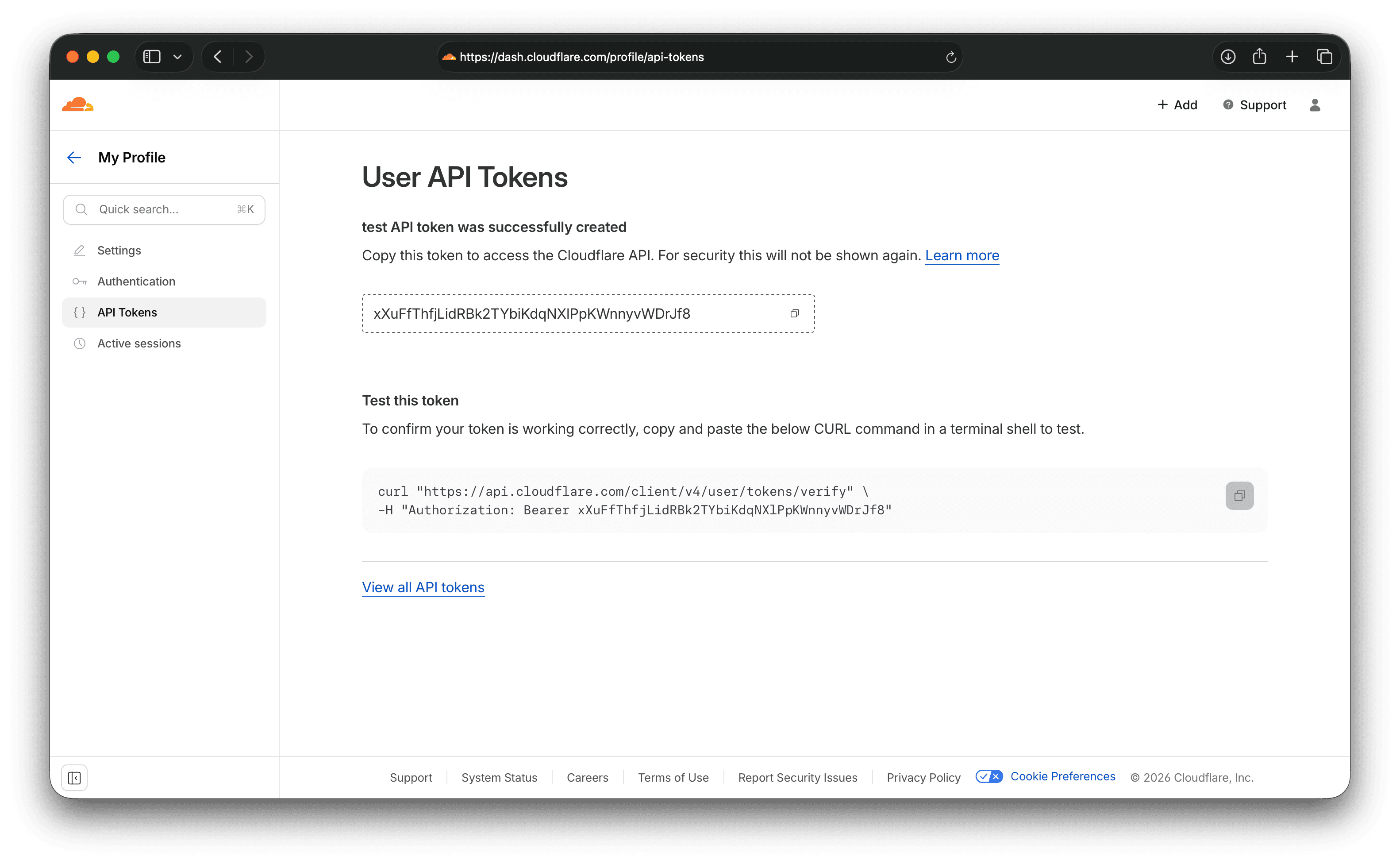This screenshot has height=864, width=1400.
Task: Collapse sidebar using bottom-left panel icon
Action: (x=74, y=777)
